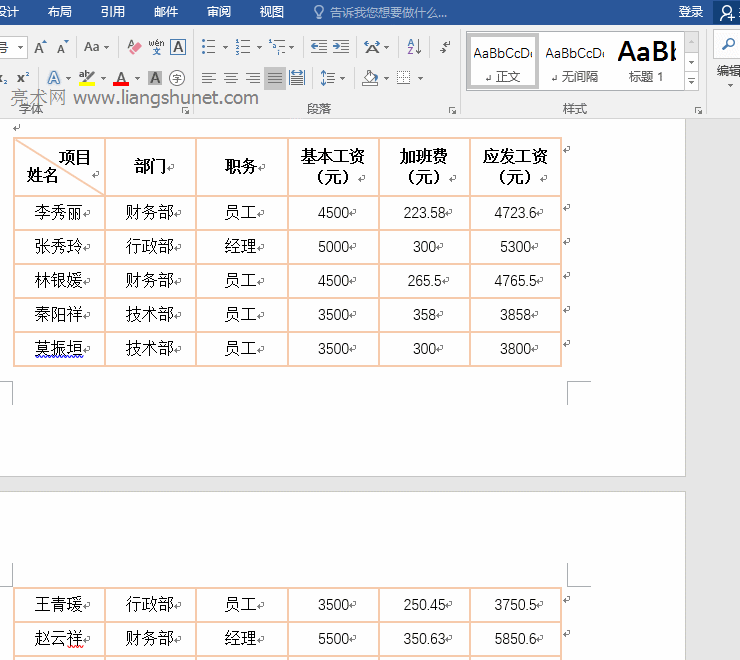This screenshot has width=740, height=660.
Task: Click the Phonetic Guide (wén) icon
Action: coord(156,47)
